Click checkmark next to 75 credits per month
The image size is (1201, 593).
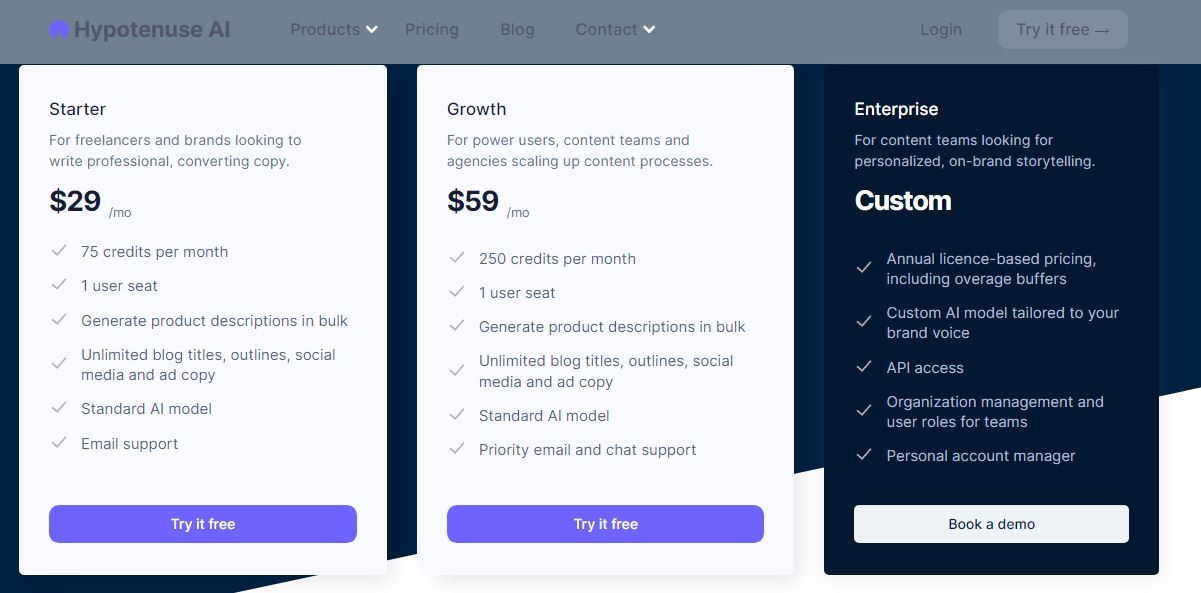click(x=59, y=251)
